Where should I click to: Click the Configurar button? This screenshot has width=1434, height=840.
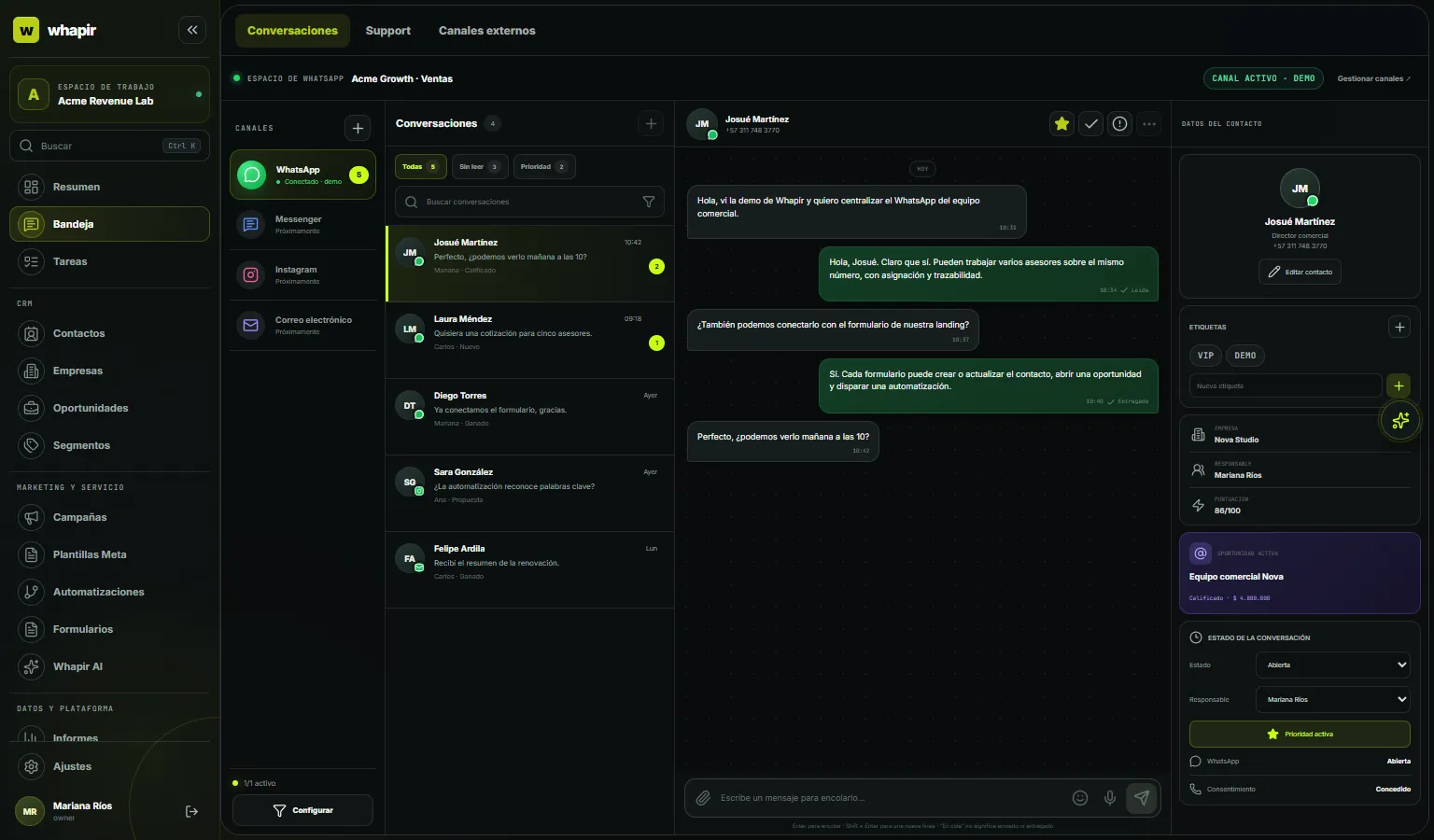coord(302,810)
